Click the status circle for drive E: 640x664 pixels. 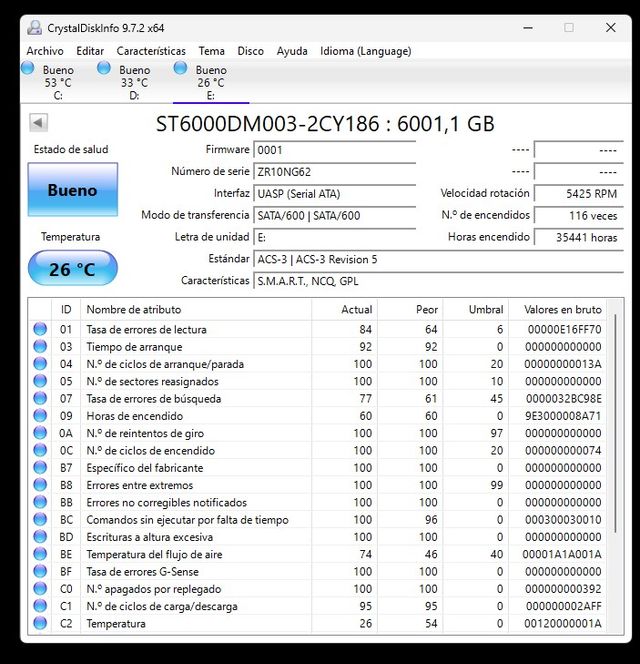point(180,68)
